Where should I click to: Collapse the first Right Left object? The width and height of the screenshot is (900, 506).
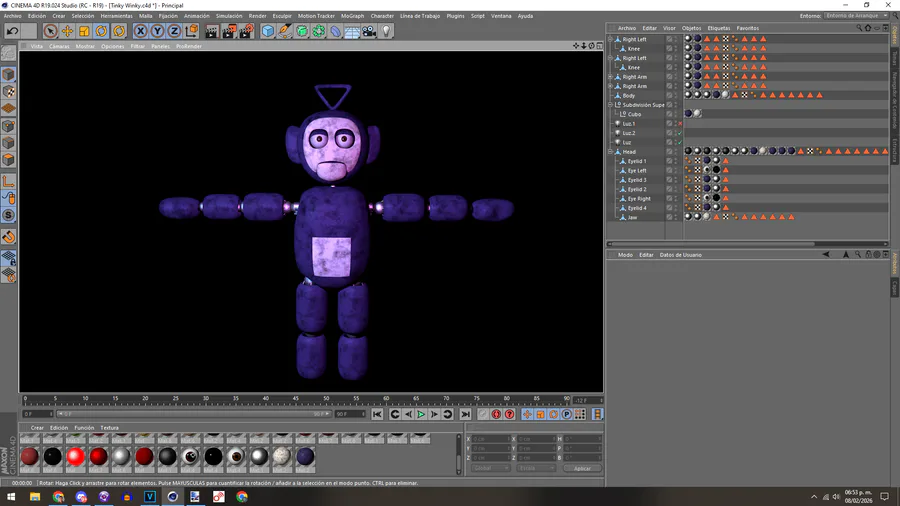pyautogui.click(x=611, y=39)
